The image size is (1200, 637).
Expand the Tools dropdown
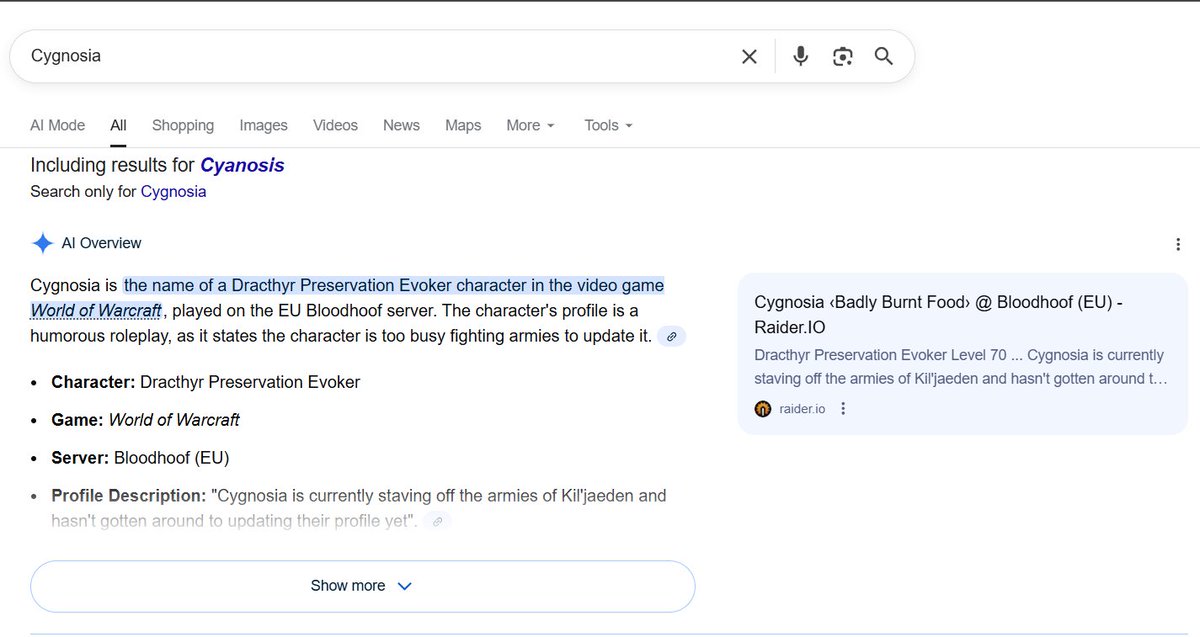tap(608, 125)
